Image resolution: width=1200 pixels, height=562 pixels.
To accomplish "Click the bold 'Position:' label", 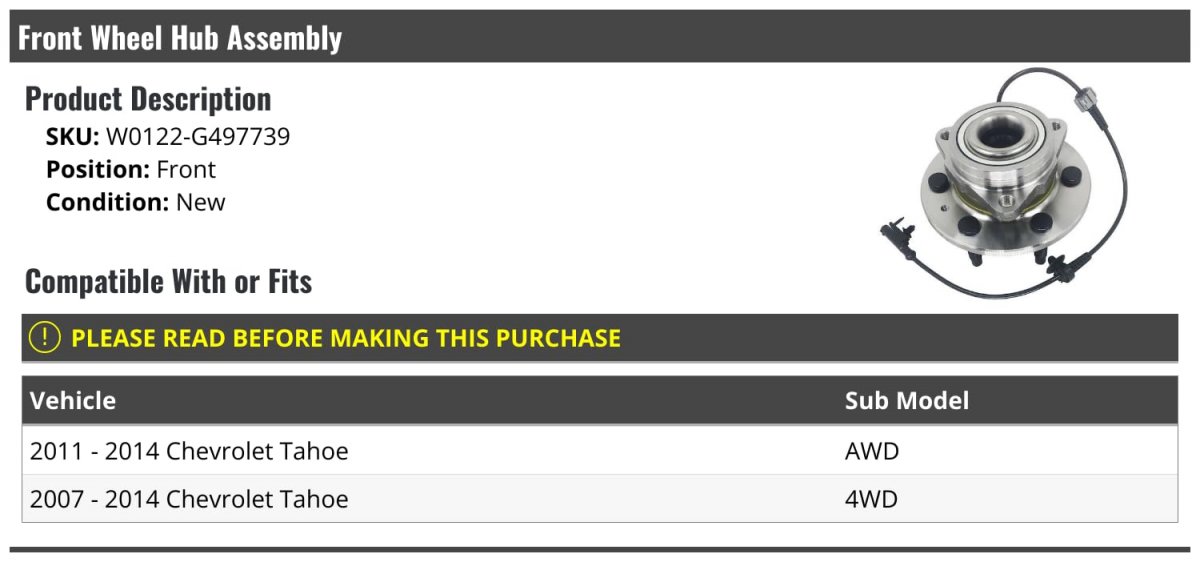I will coord(98,170).
